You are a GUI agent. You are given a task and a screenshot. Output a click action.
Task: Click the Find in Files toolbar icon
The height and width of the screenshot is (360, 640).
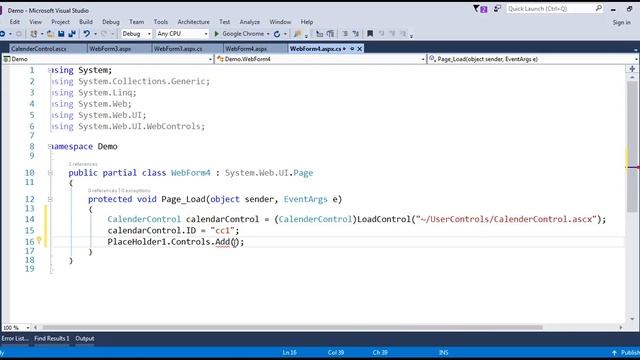(x=298, y=34)
